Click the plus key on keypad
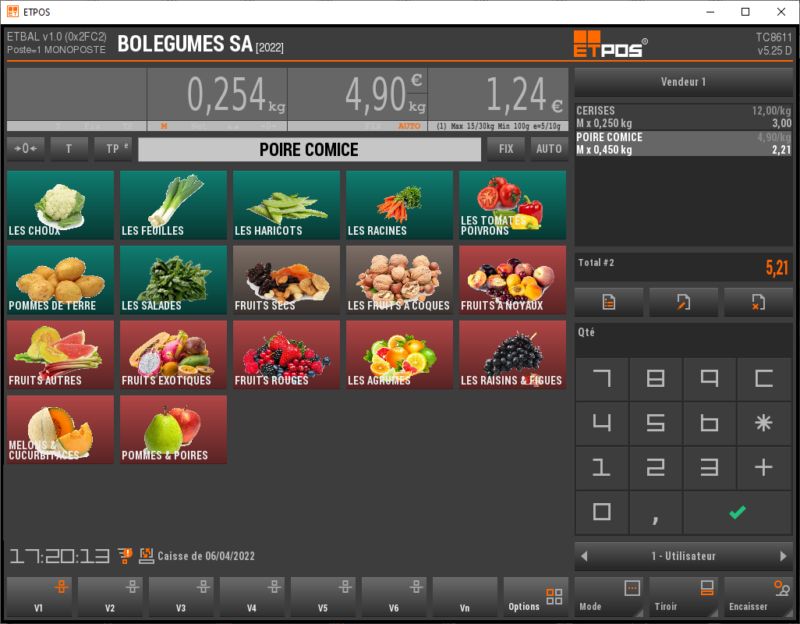 pyautogui.click(x=763, y=467)
